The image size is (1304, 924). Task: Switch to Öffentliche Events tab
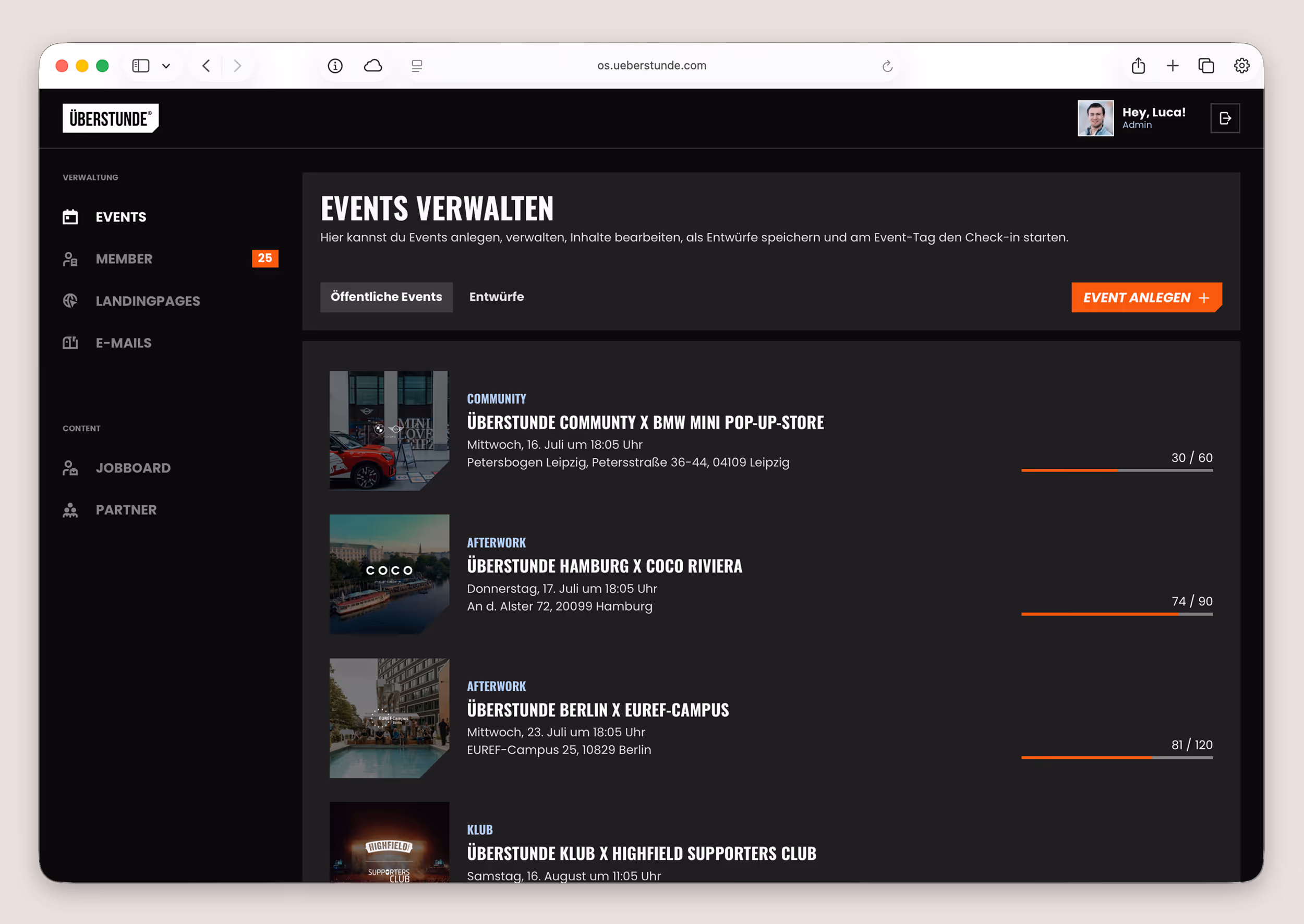pos(387,297)
